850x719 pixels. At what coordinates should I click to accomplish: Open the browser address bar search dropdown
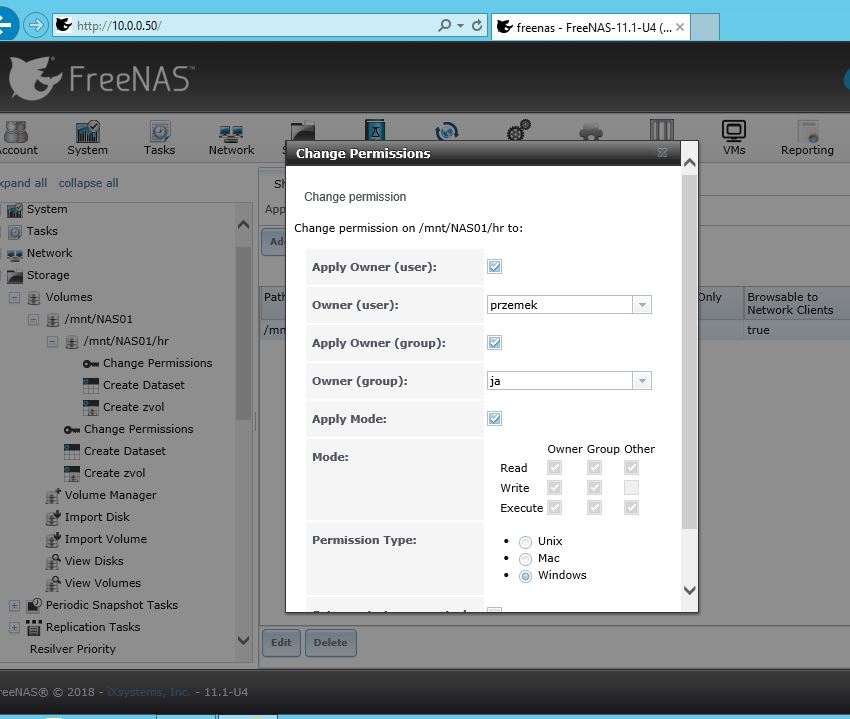coord(460,25)
